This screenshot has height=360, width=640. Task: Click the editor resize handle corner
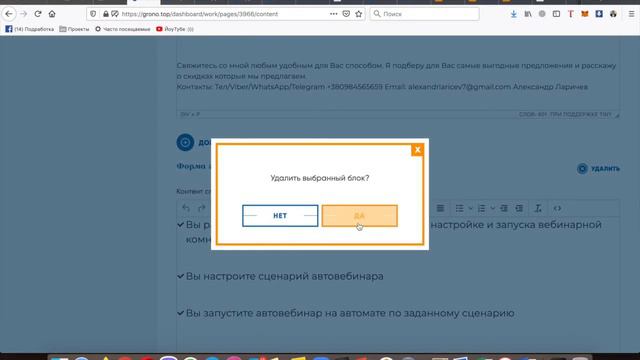coord(617,115)
